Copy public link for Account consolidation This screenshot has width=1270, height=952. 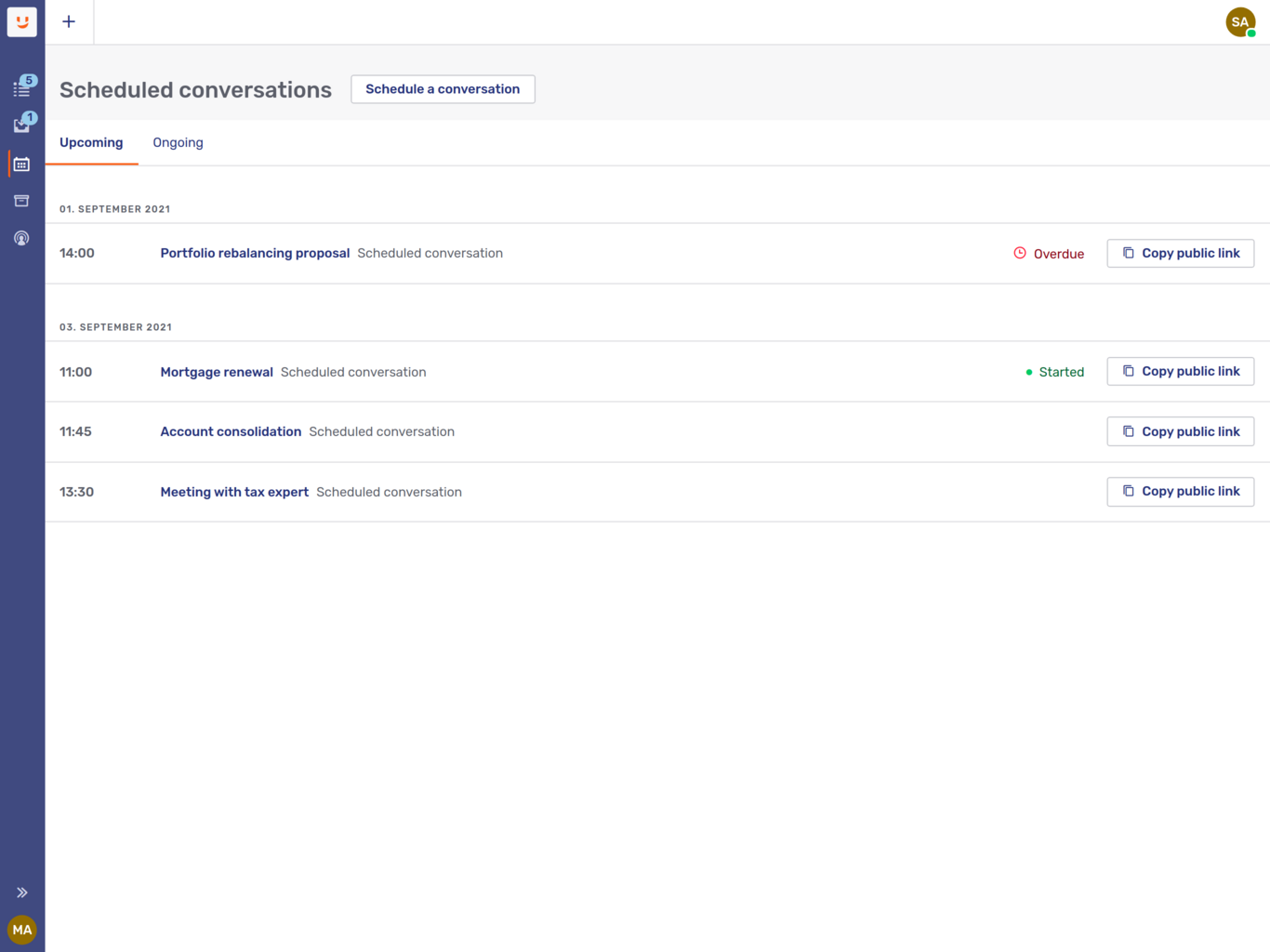click(x=1180, y=430)
